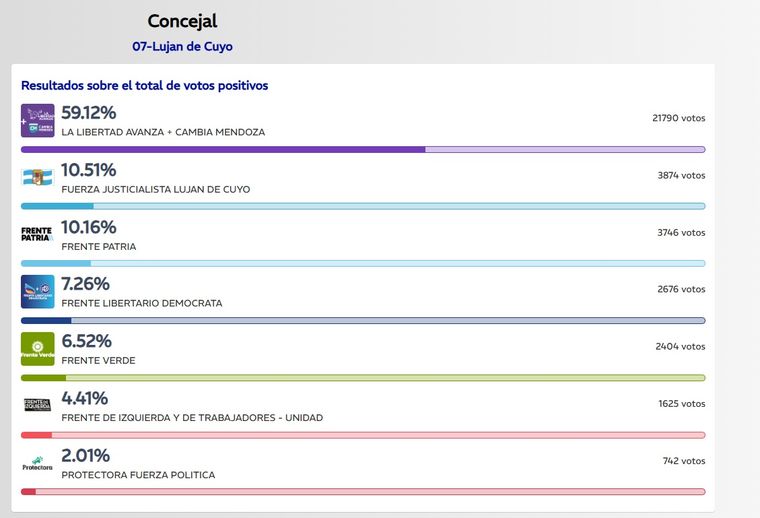This screenshot has width=760, height=518.
Task: Click Resultados sobre el total heading
Action: pos(144,86)
